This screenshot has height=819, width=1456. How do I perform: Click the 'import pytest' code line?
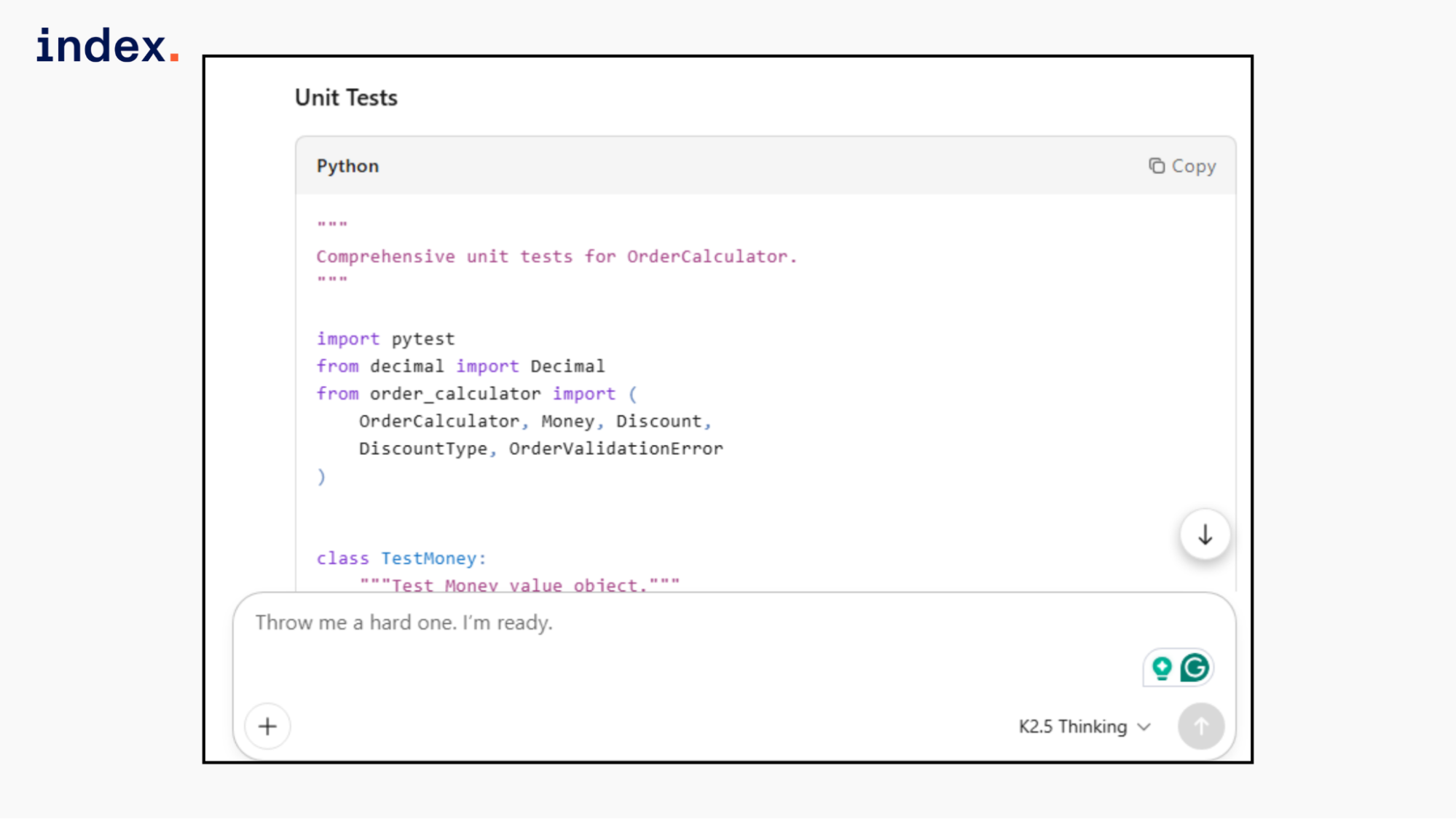(x=385, y=339)
